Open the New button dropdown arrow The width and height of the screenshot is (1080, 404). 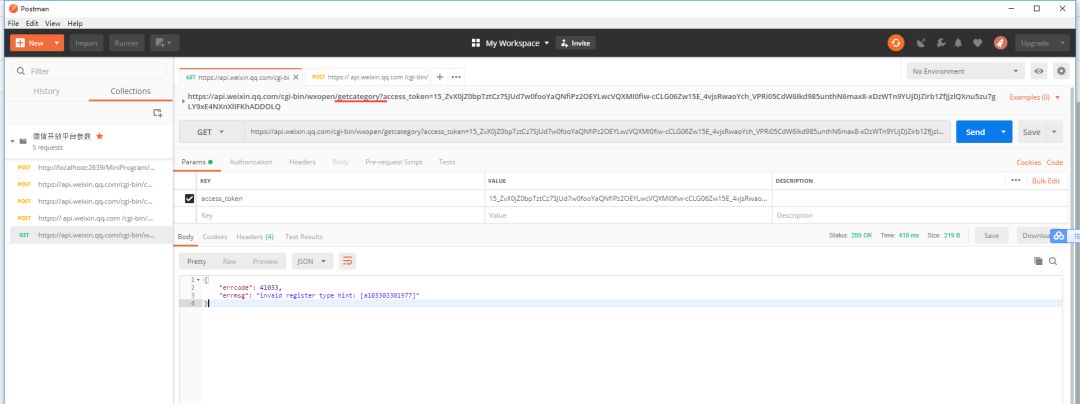click(x=56, y=43)
